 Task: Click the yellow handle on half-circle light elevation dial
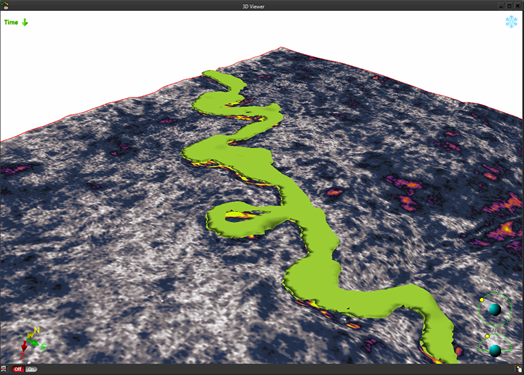tap(487, 336)
